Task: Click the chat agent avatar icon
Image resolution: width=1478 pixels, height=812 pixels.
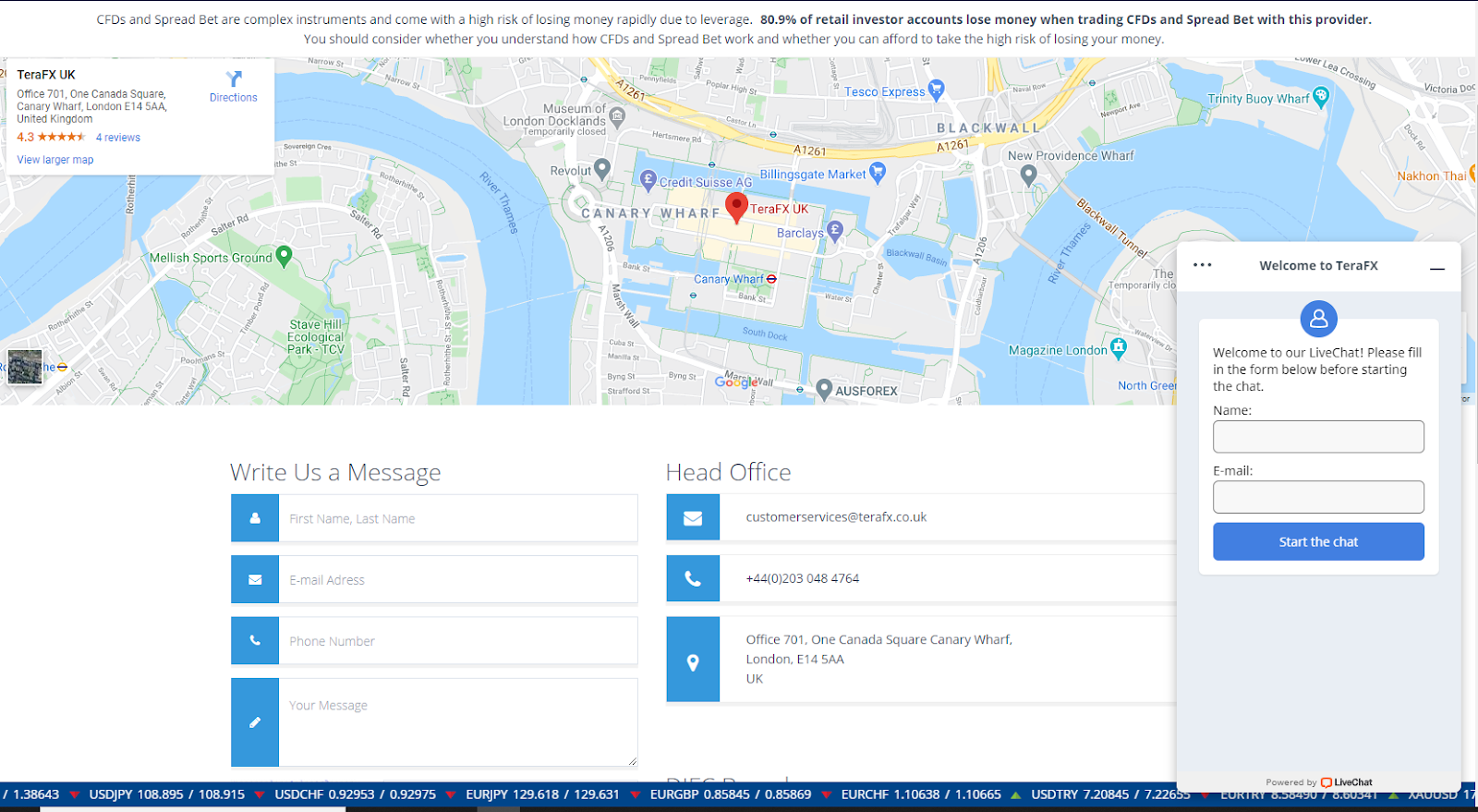Action: click(1318, 319)
